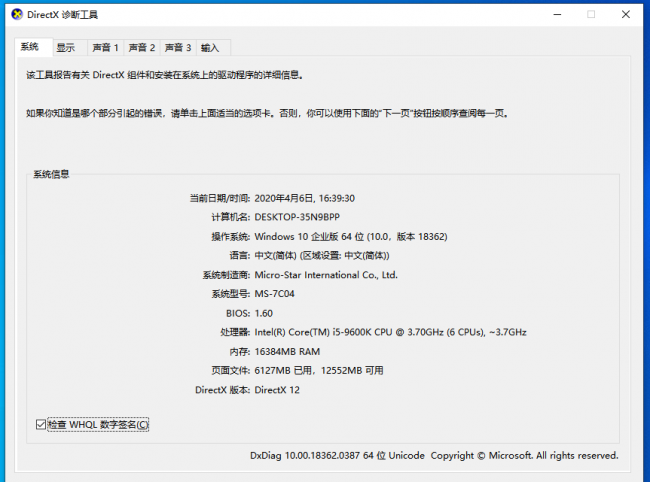
Task: Click the DirectX 诊断工具 window title text
Action: click(x=63, y=15)
